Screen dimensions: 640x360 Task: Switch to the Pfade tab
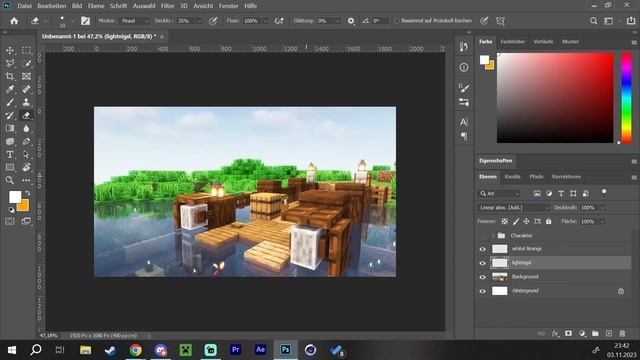tap(536, 177)
